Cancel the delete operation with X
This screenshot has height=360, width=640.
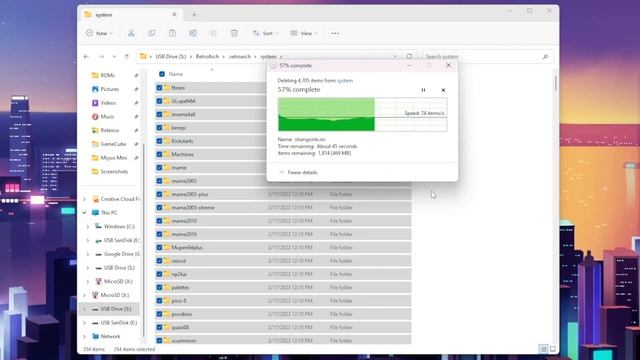[x=443, y=90]
